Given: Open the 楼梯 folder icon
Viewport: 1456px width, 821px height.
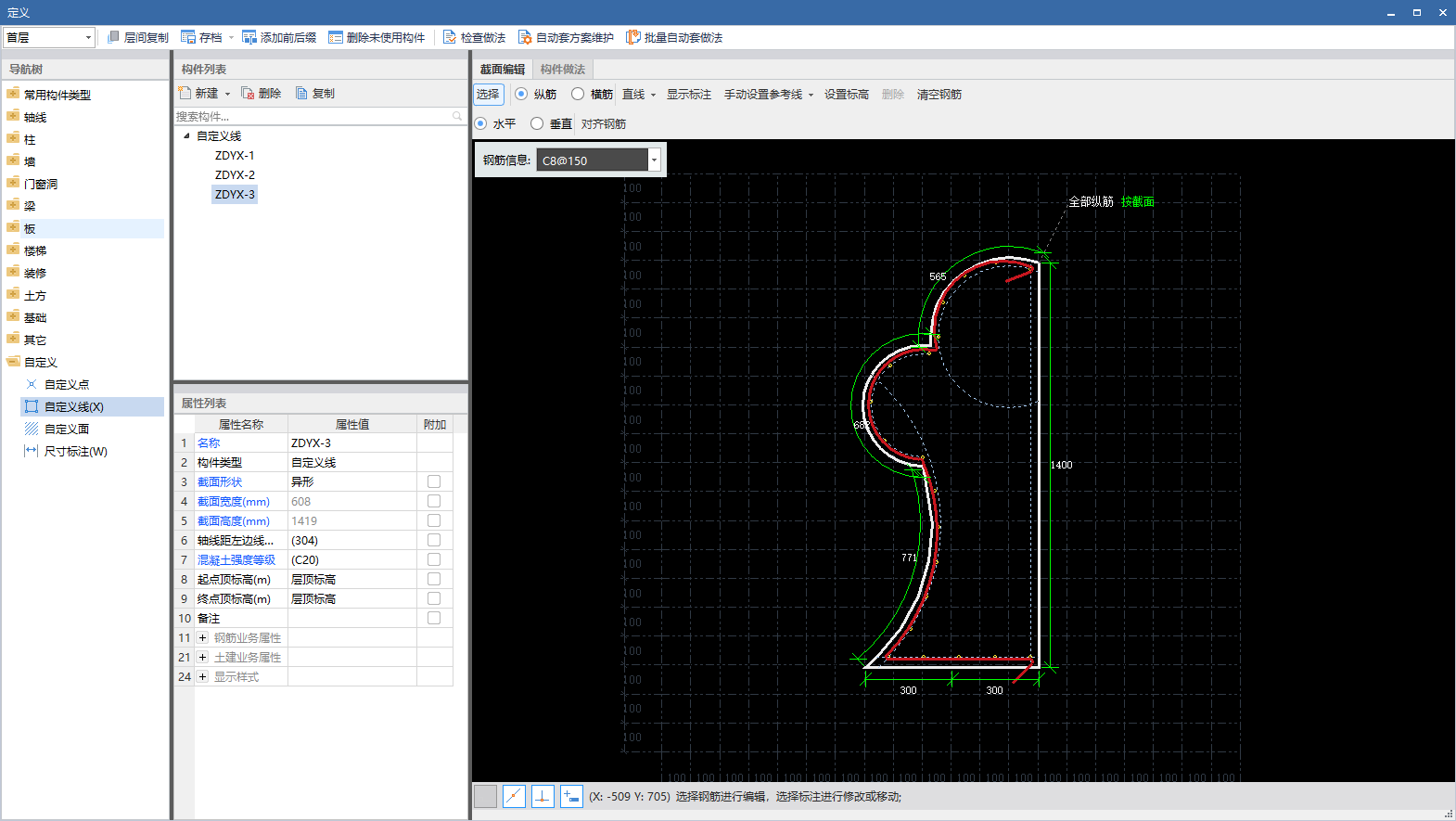Looking at the screenshot, I should coord(13,250).
